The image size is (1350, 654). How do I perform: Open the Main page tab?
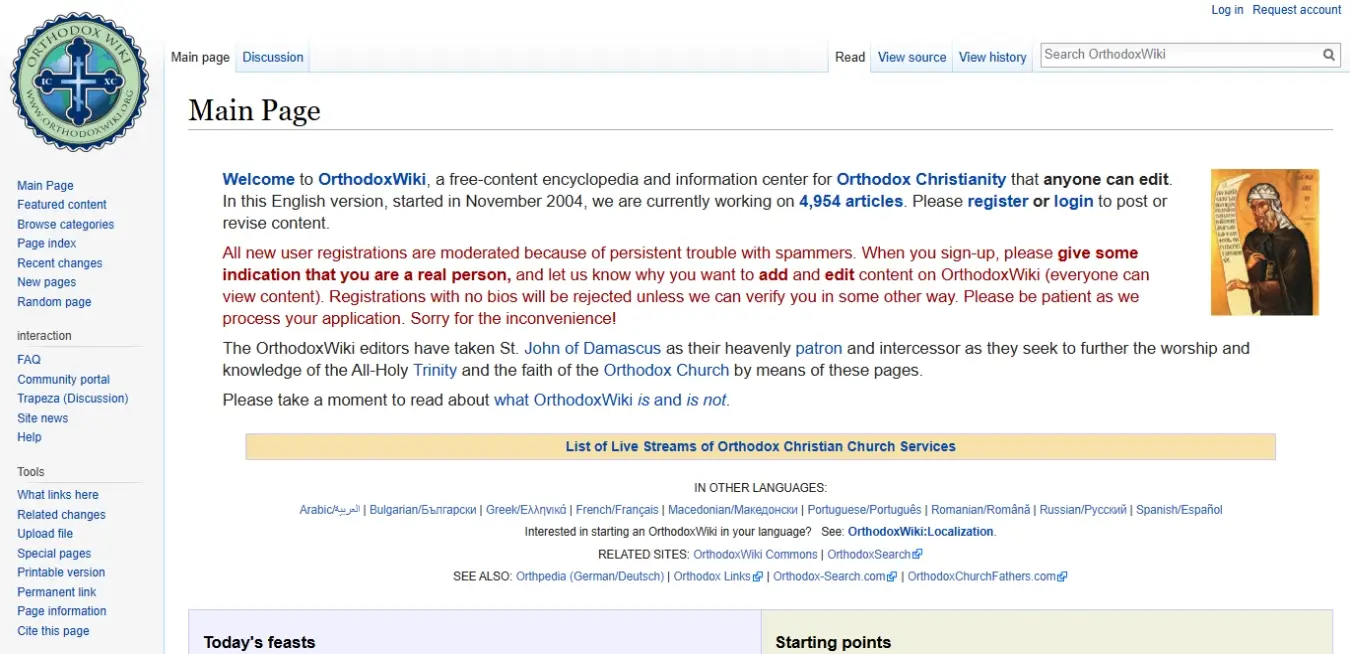coord(200,57)
